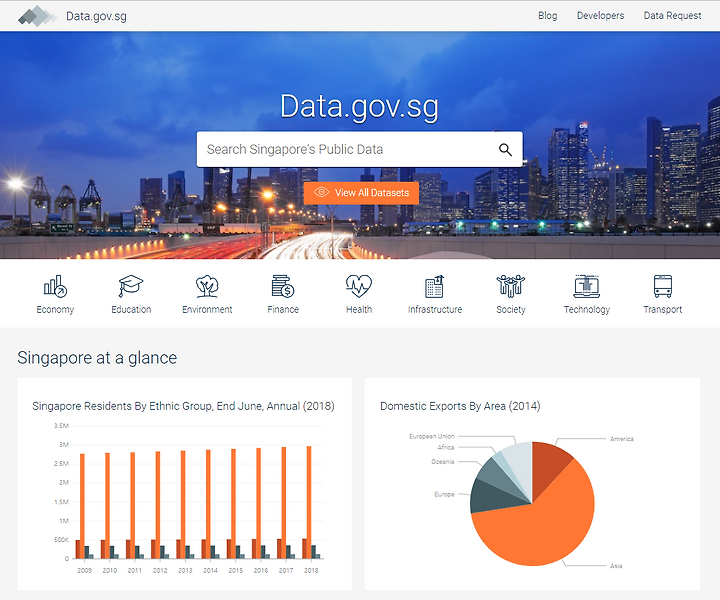Click the 'European Union' pie chart label
This screenshot has height=600, width=720.
(432, 436)
